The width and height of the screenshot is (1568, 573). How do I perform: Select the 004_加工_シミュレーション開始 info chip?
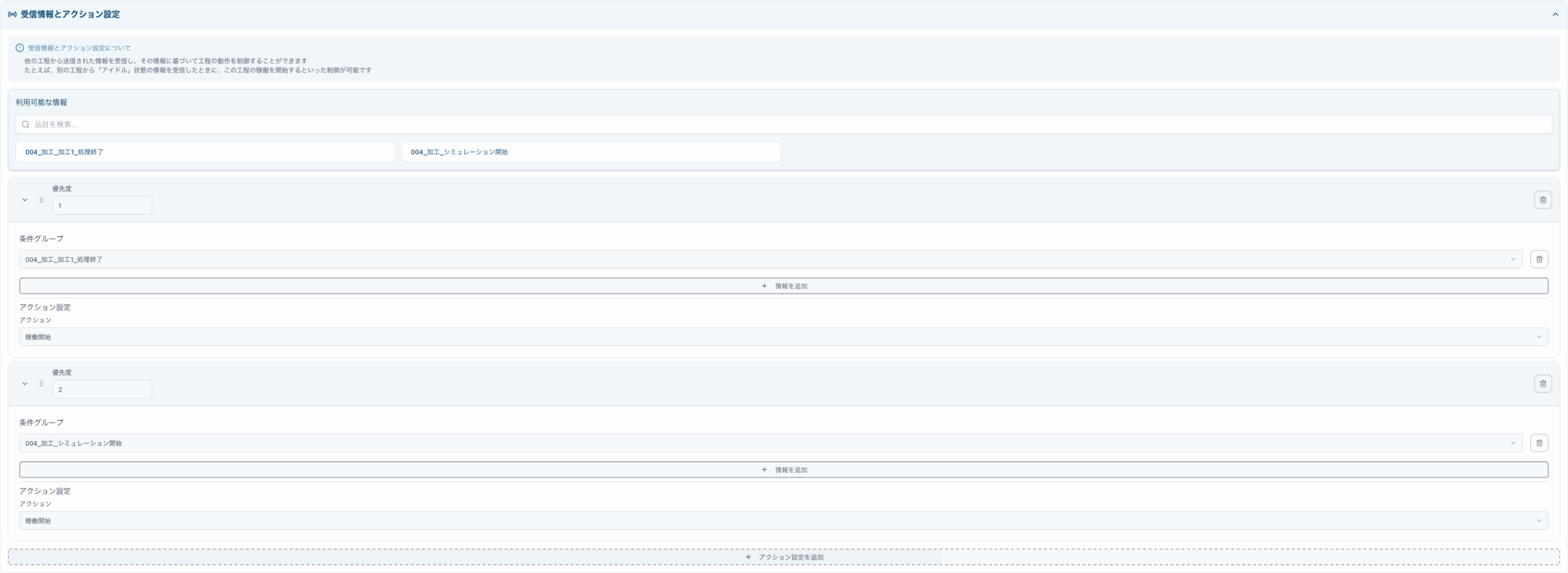[x=590, y=152]
